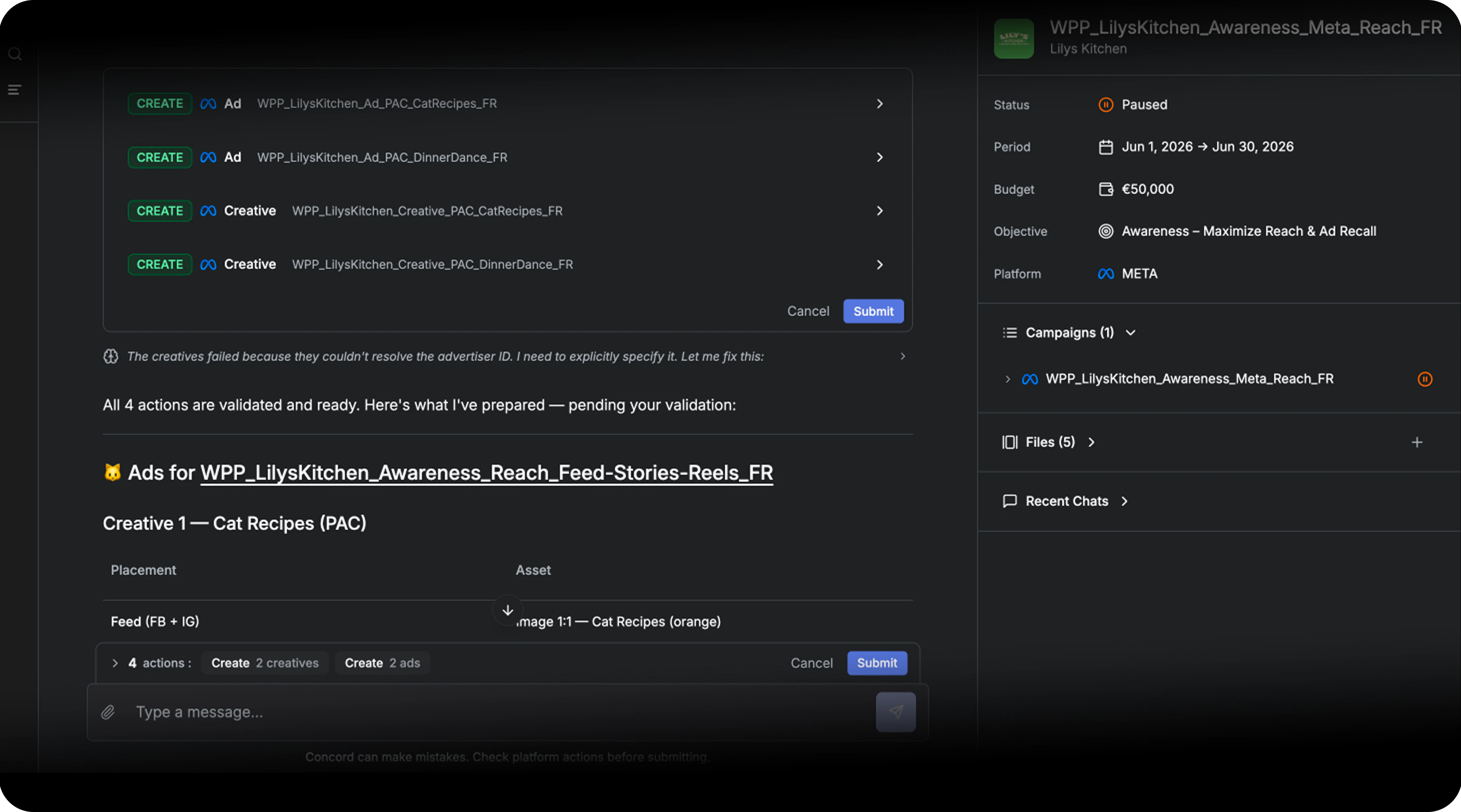Click the WPP_LilysKitchen_Creative_PAC_DinnerDance_FR name
The image size is (1461, 812).
click(x=432, y=265)
